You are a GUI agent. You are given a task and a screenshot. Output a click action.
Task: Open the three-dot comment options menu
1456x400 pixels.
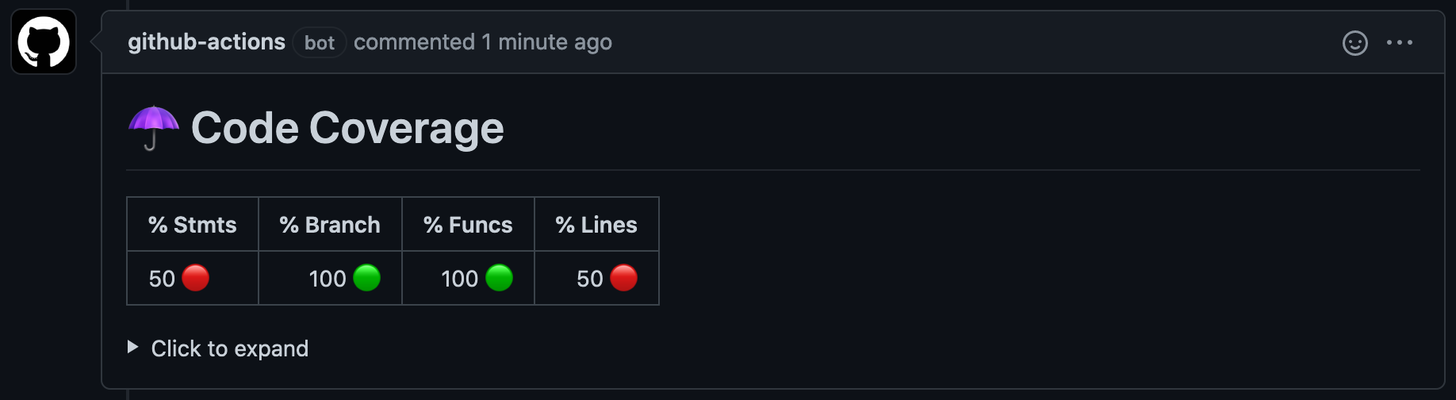point(1400,42)
